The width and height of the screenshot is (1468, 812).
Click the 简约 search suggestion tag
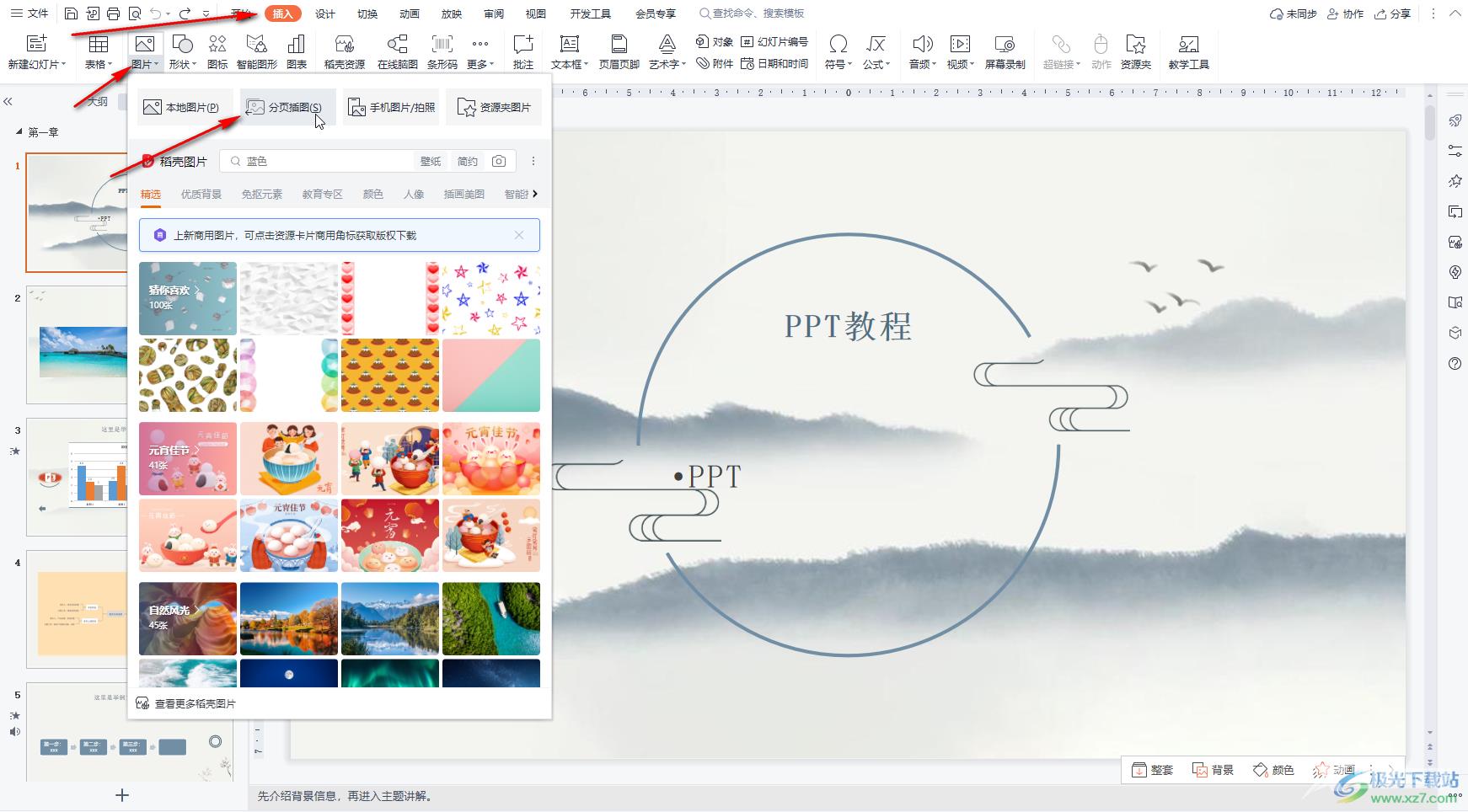point(467,161)
